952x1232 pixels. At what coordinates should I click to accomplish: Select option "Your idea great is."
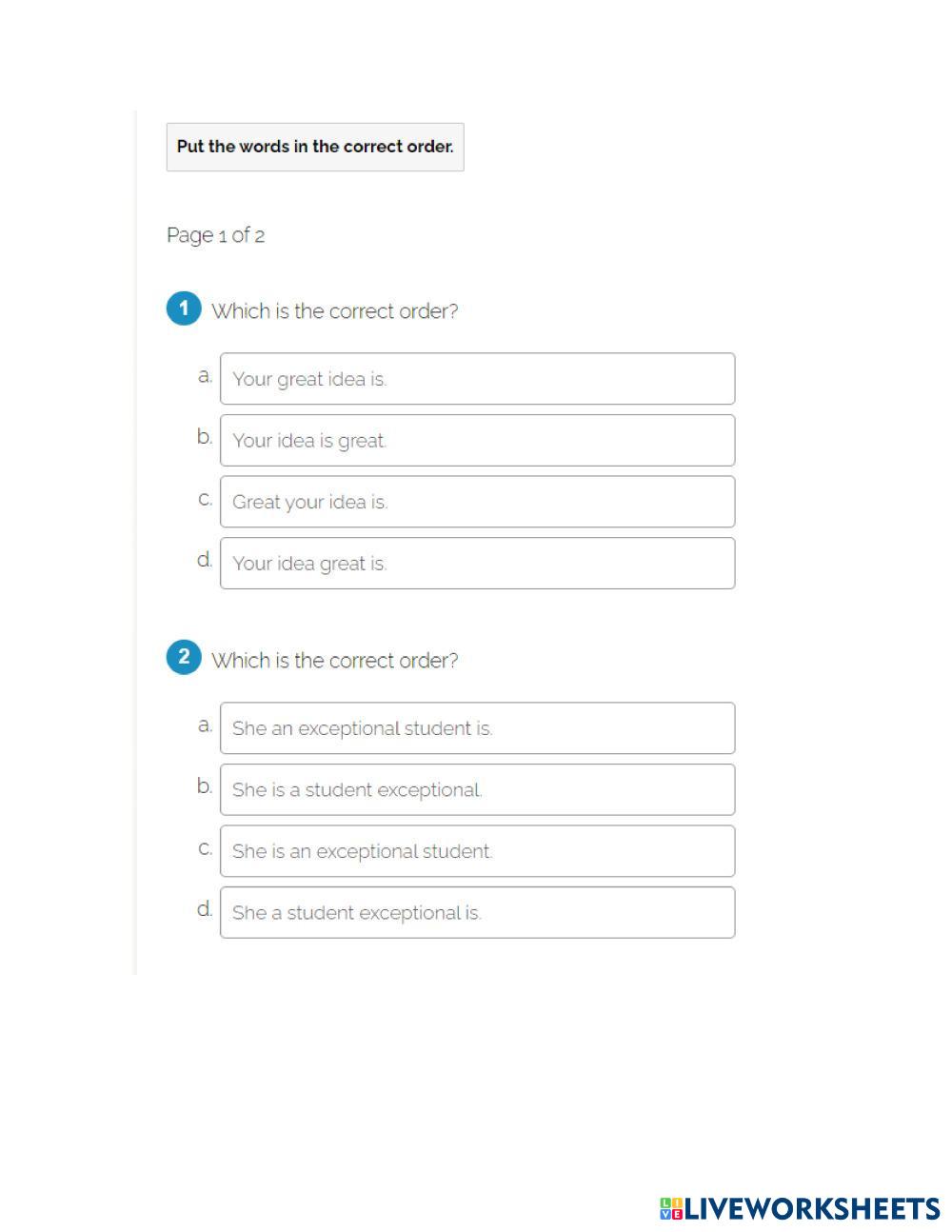(477, 563)
